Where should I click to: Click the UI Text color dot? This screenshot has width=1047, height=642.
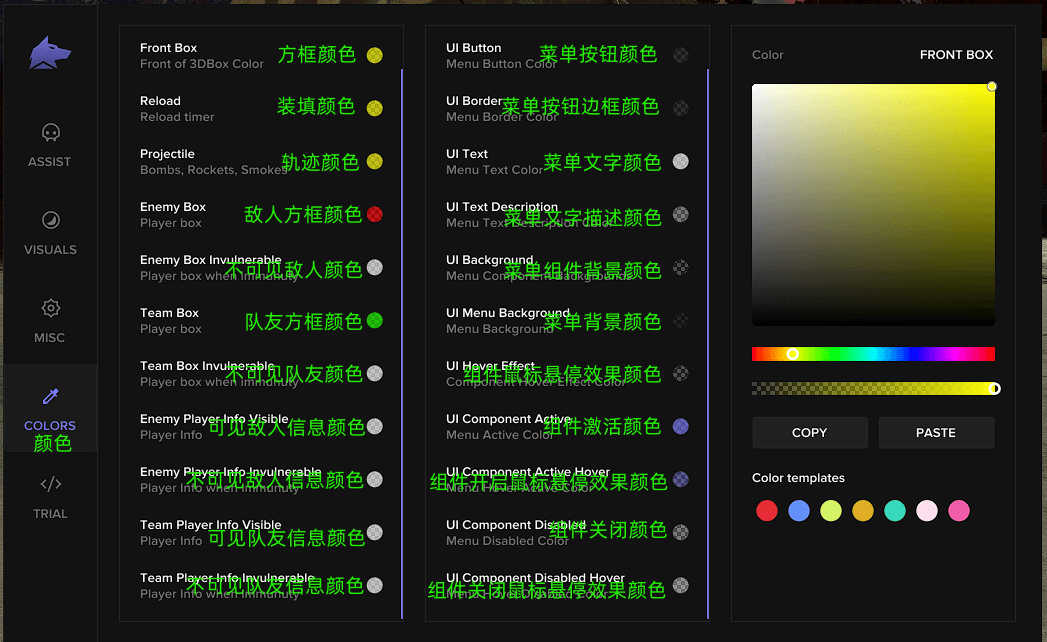(x=680, y=161)
